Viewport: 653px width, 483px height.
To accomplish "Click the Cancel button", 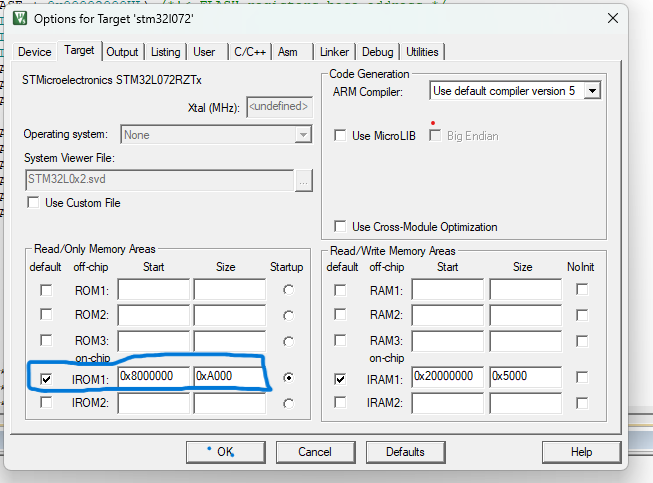I will point(315,452).
